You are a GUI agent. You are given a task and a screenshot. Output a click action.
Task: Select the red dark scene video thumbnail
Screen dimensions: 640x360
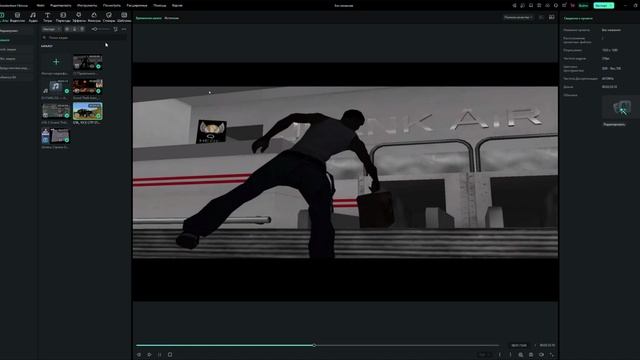[87, 87]
